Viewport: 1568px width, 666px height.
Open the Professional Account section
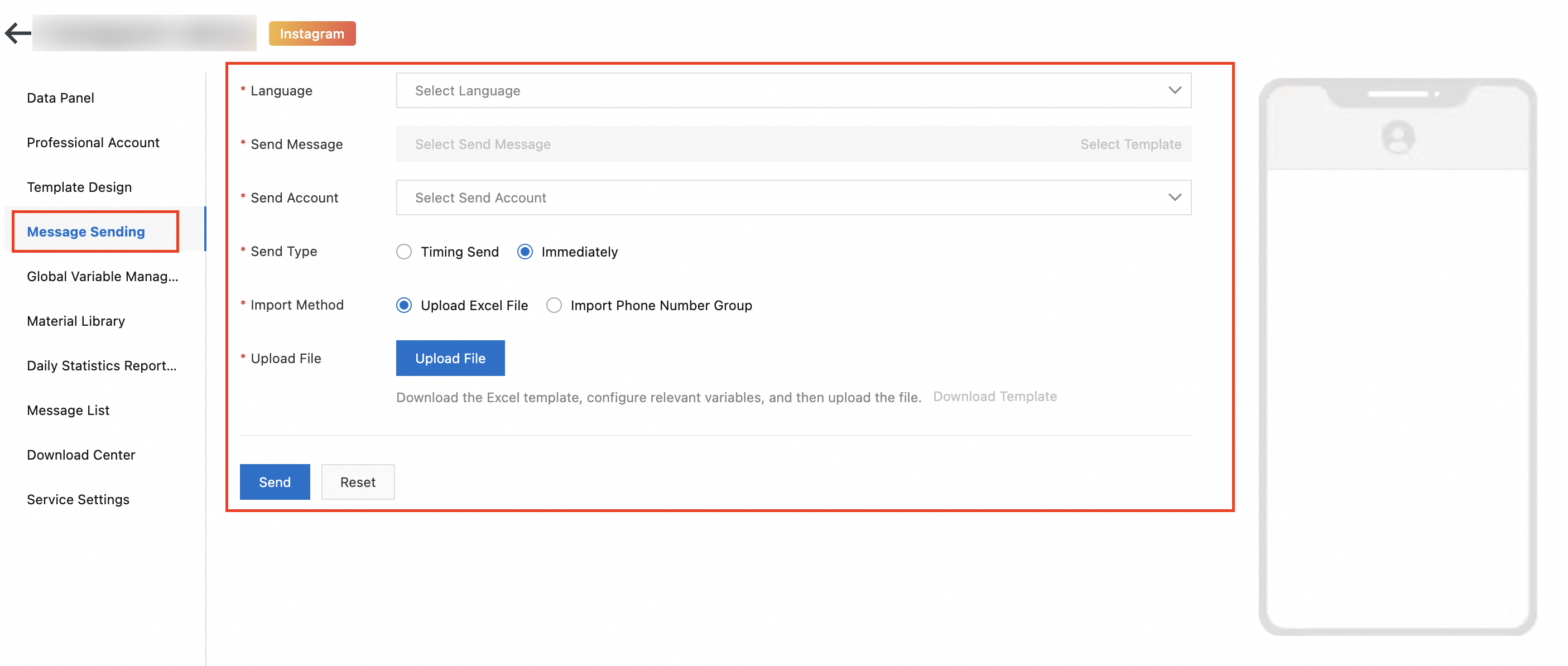(93, 142)
